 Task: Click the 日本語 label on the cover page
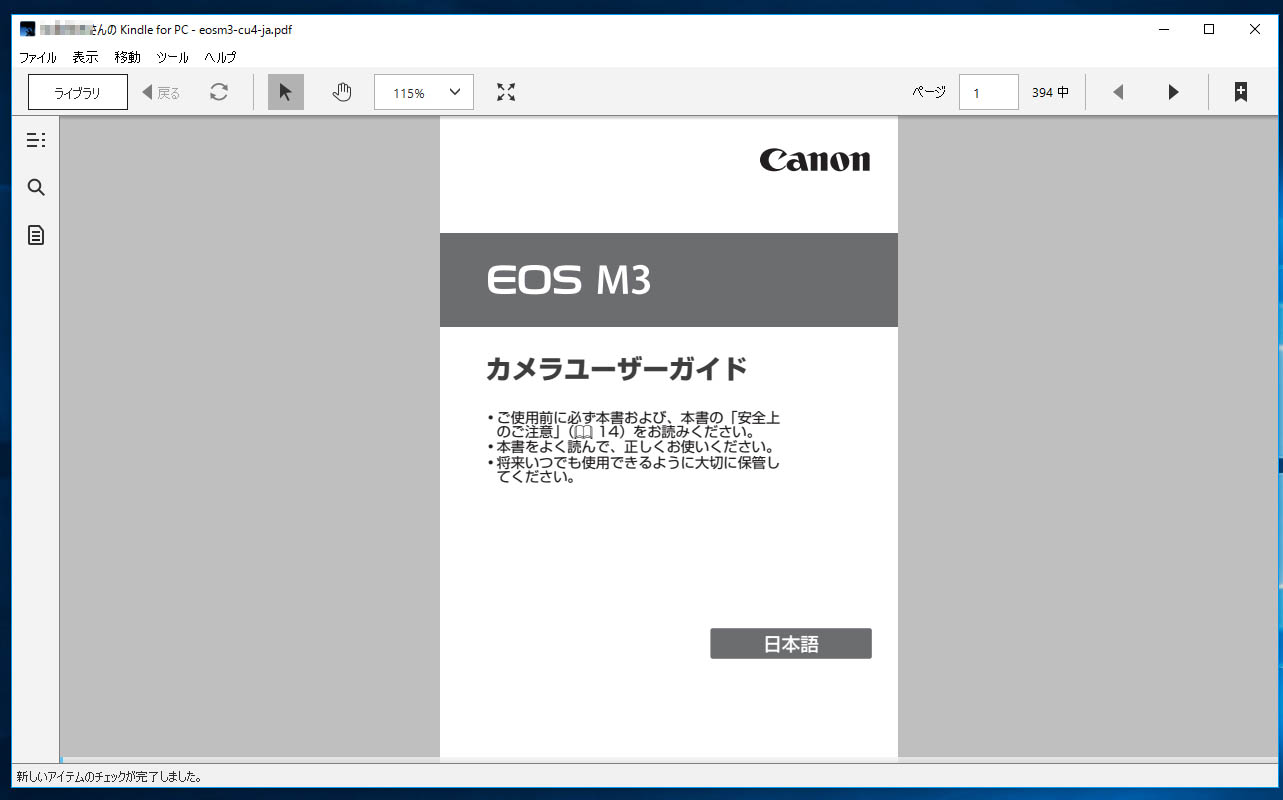tap(791, 644)
